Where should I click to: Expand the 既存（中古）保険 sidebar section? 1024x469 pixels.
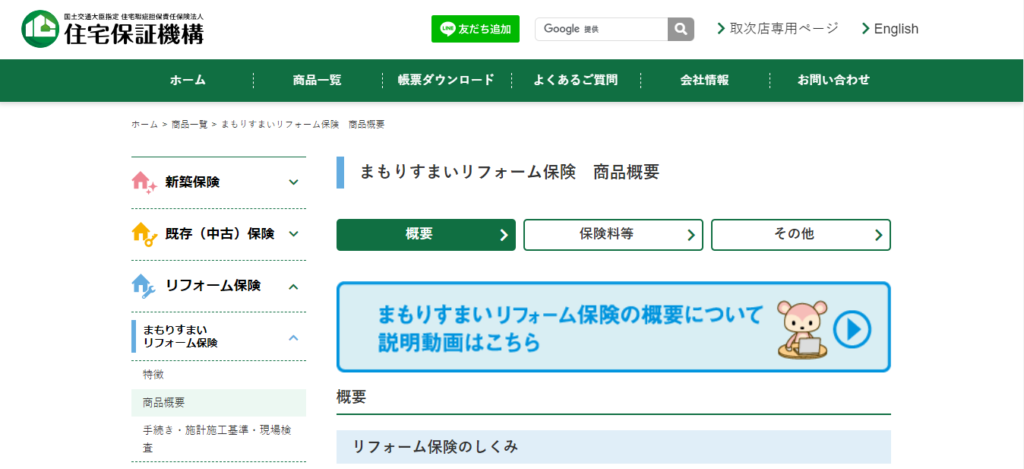(293, 234)
